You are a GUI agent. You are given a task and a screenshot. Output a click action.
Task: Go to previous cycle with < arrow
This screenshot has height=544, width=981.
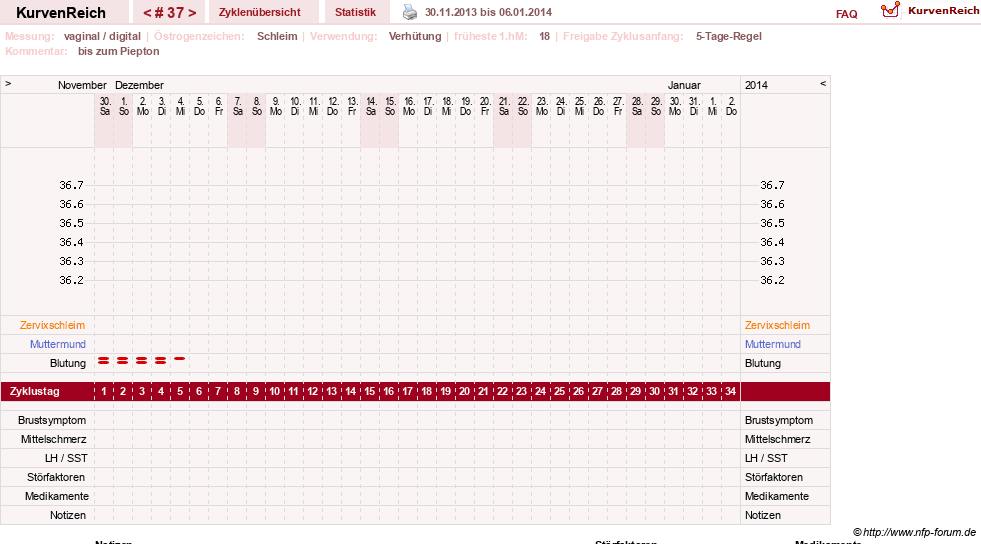pyautogui.click(x=147, y=13)
